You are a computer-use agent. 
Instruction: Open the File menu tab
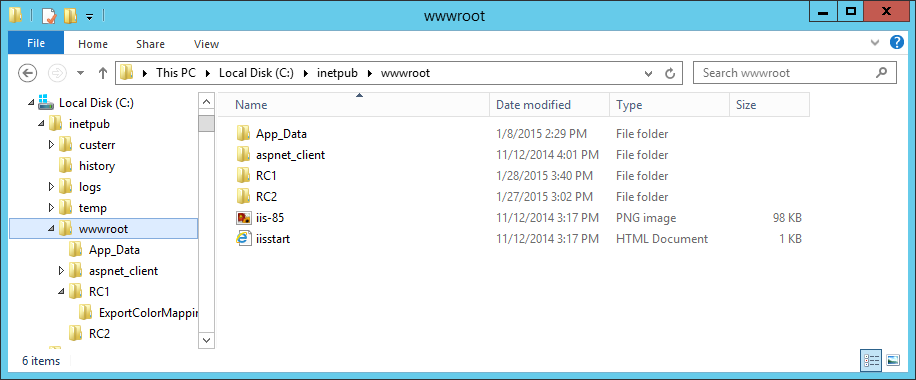pyautogui.click(x=36, y=44)
